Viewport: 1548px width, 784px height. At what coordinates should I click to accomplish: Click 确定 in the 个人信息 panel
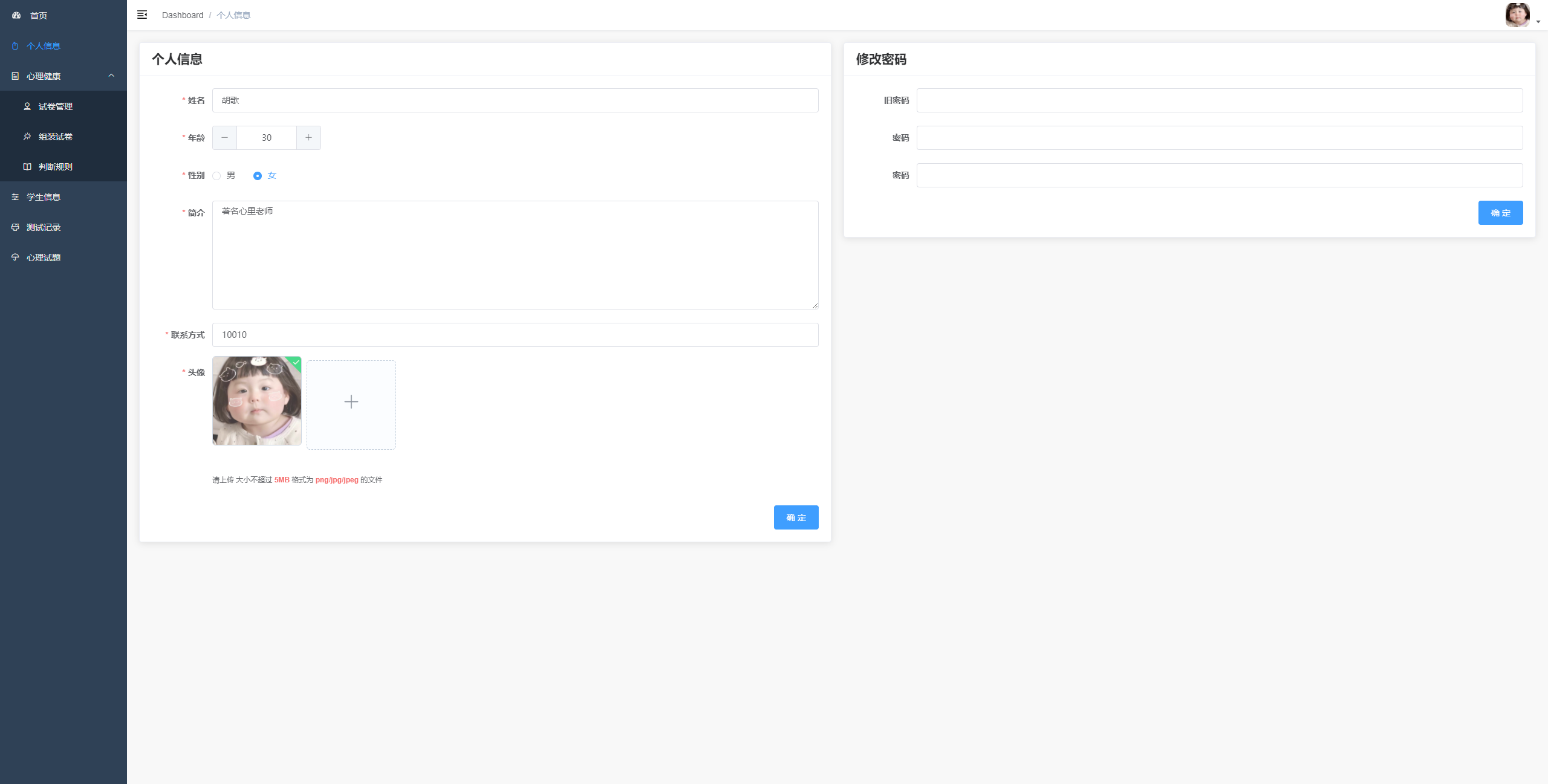tap(796, 517)
